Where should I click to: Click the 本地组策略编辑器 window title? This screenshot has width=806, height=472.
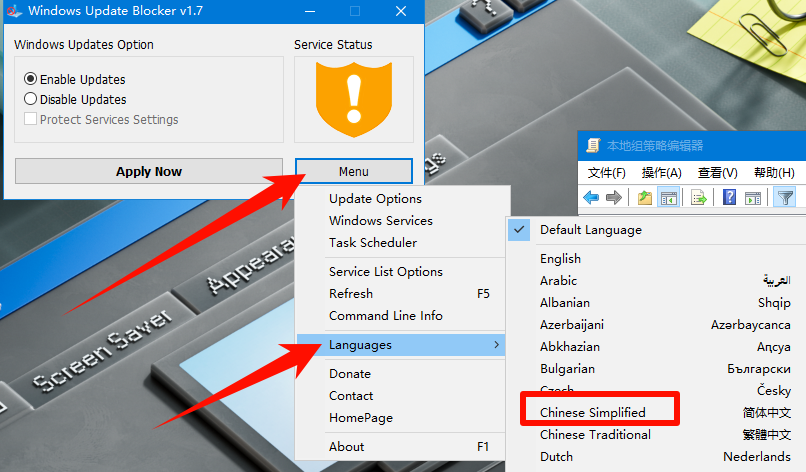(655, 146)
